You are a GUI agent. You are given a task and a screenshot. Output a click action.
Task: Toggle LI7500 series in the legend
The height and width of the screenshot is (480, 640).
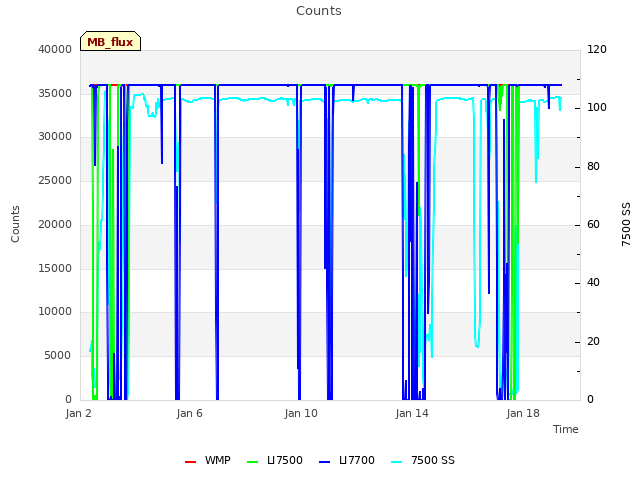tap(275, 460)
